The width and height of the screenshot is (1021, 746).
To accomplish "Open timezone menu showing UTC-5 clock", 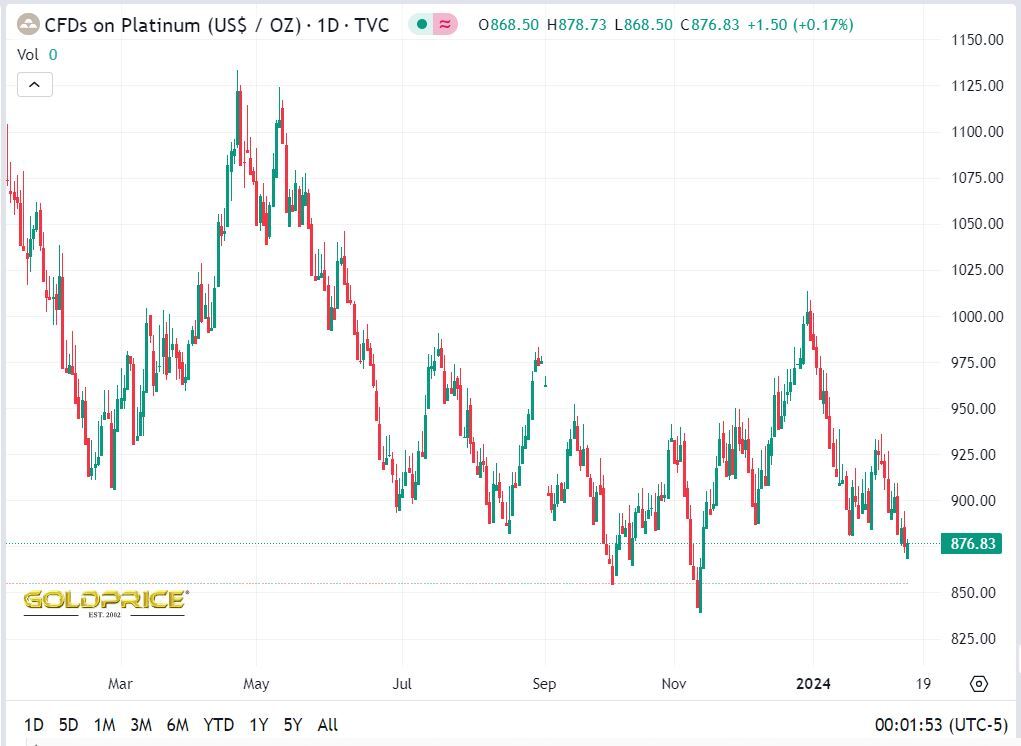I will pos(941,725).
